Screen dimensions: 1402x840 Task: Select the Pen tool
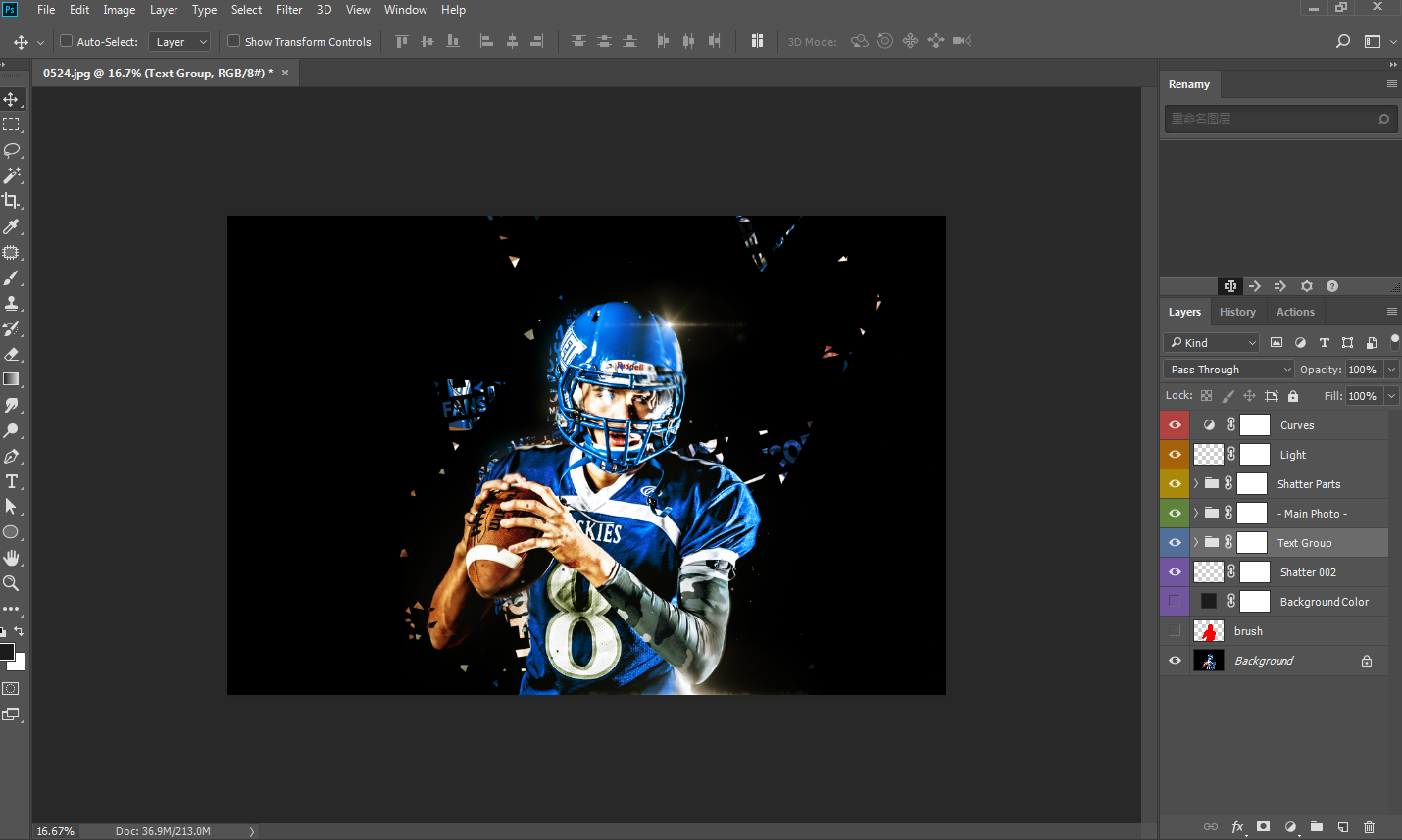tap(11, 456)
